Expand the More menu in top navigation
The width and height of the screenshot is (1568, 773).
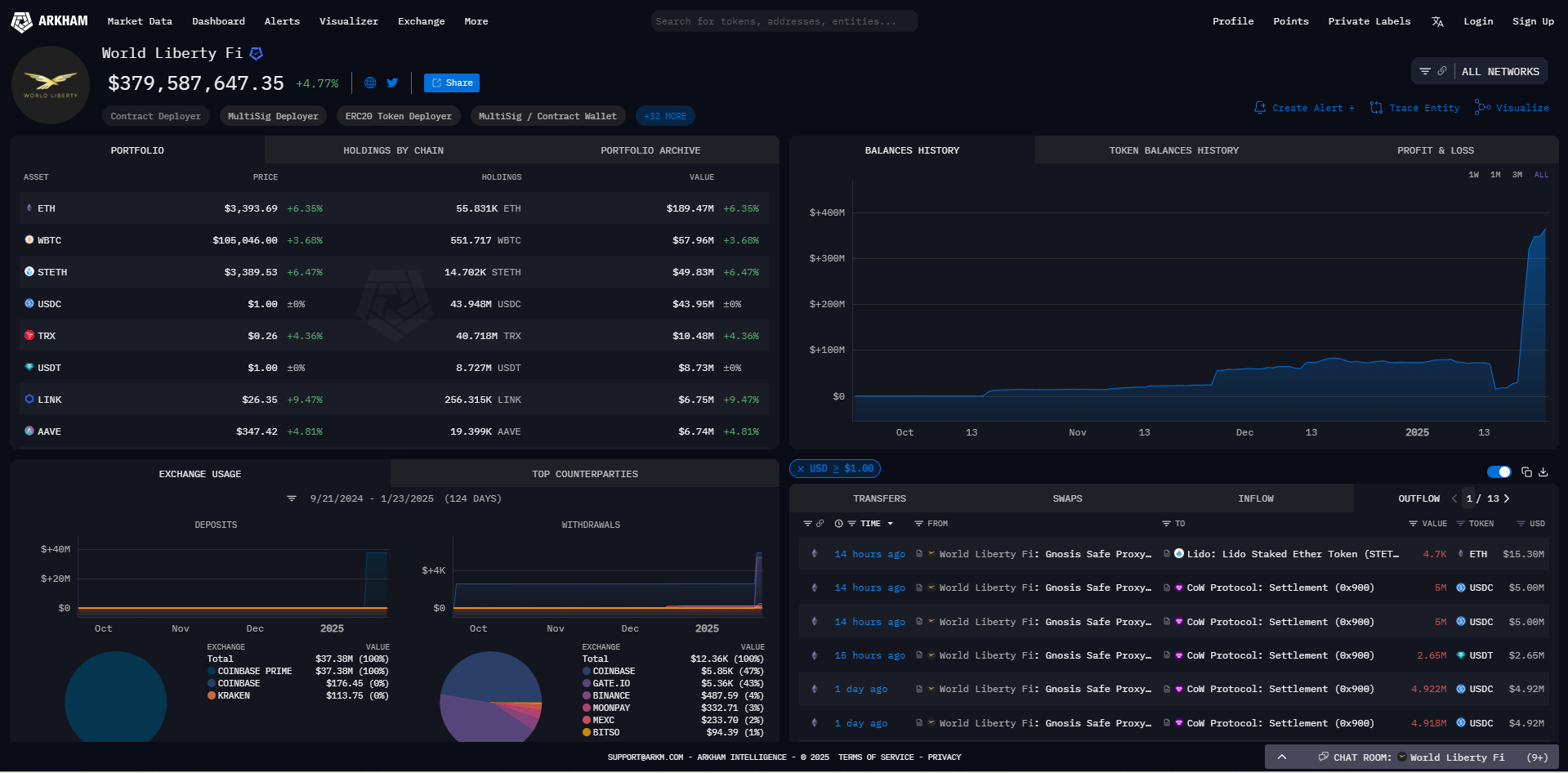click(476, 21)
